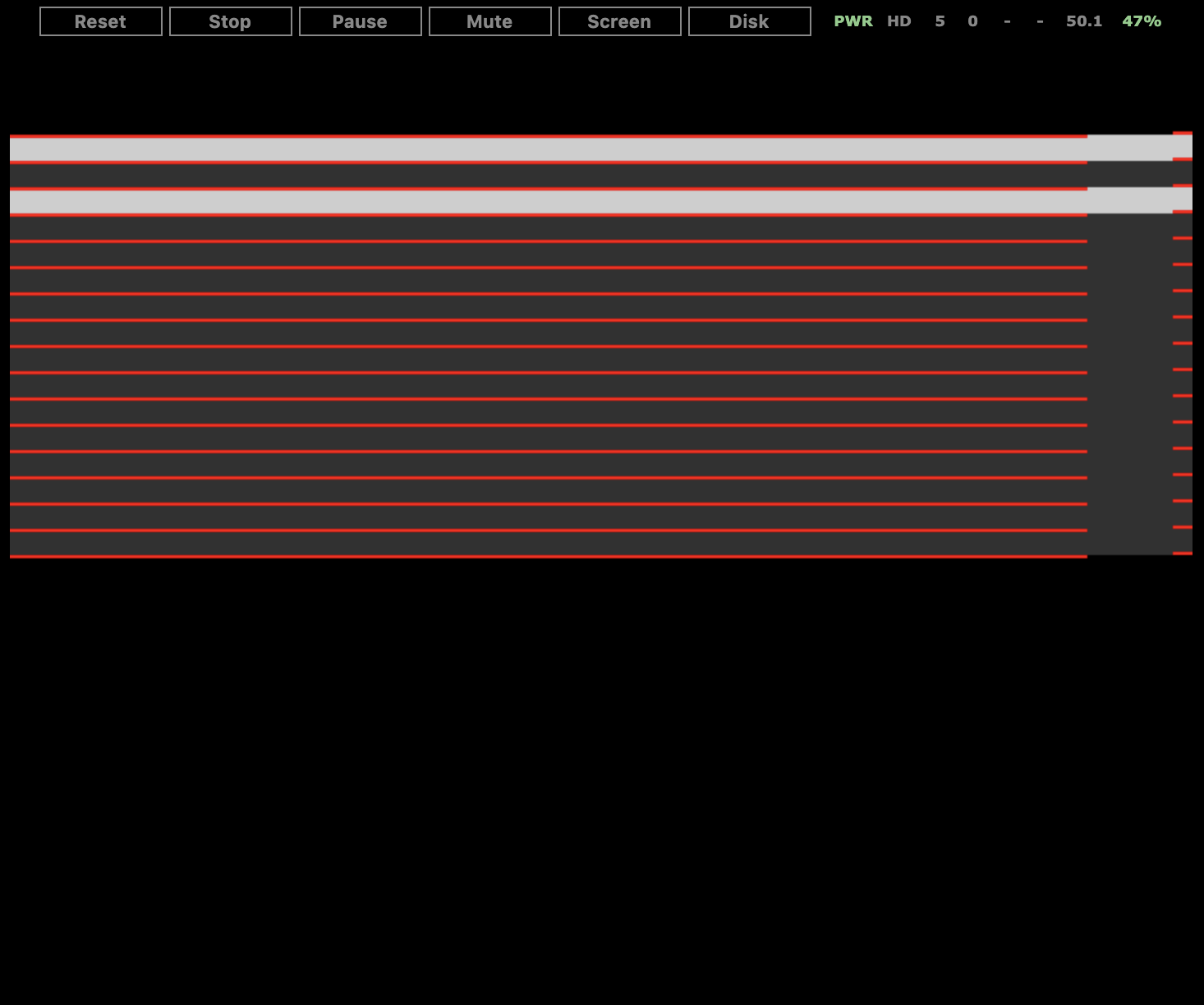This screenshot has width=1204, height=1005.
Task: Open the Screen options button
Action: [620, 21]
